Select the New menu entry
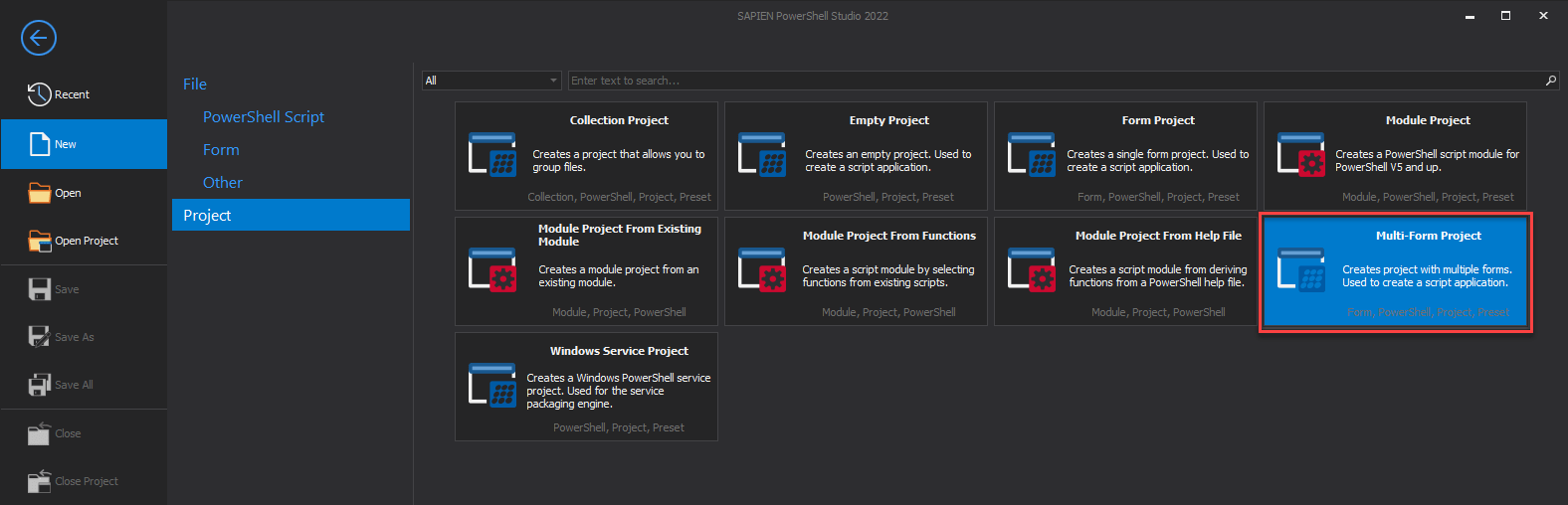The height and width of the screenshot is (505, 1568). 84,144
